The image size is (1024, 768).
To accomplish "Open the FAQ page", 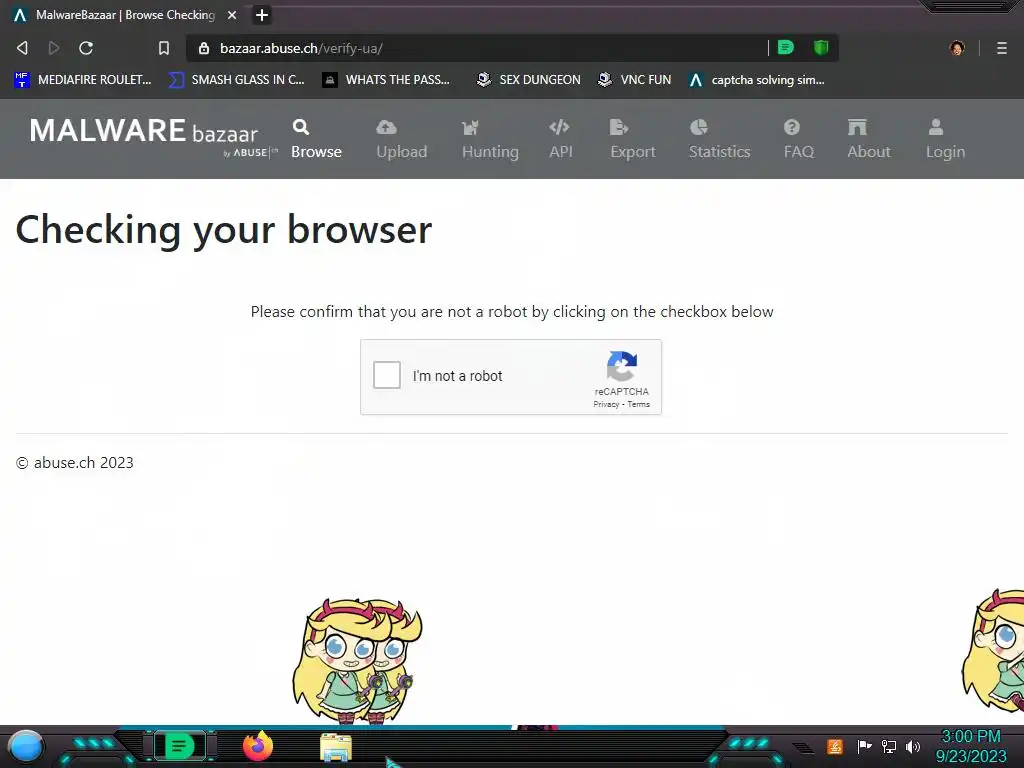I will [799, 139].
